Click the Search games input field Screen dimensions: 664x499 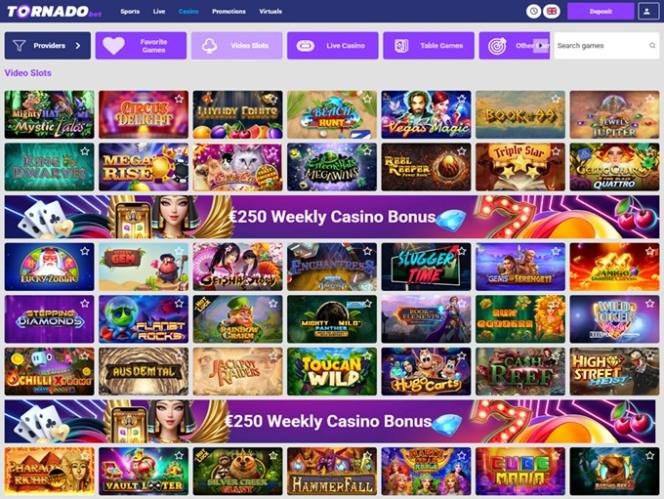click(x=601, y=45)
